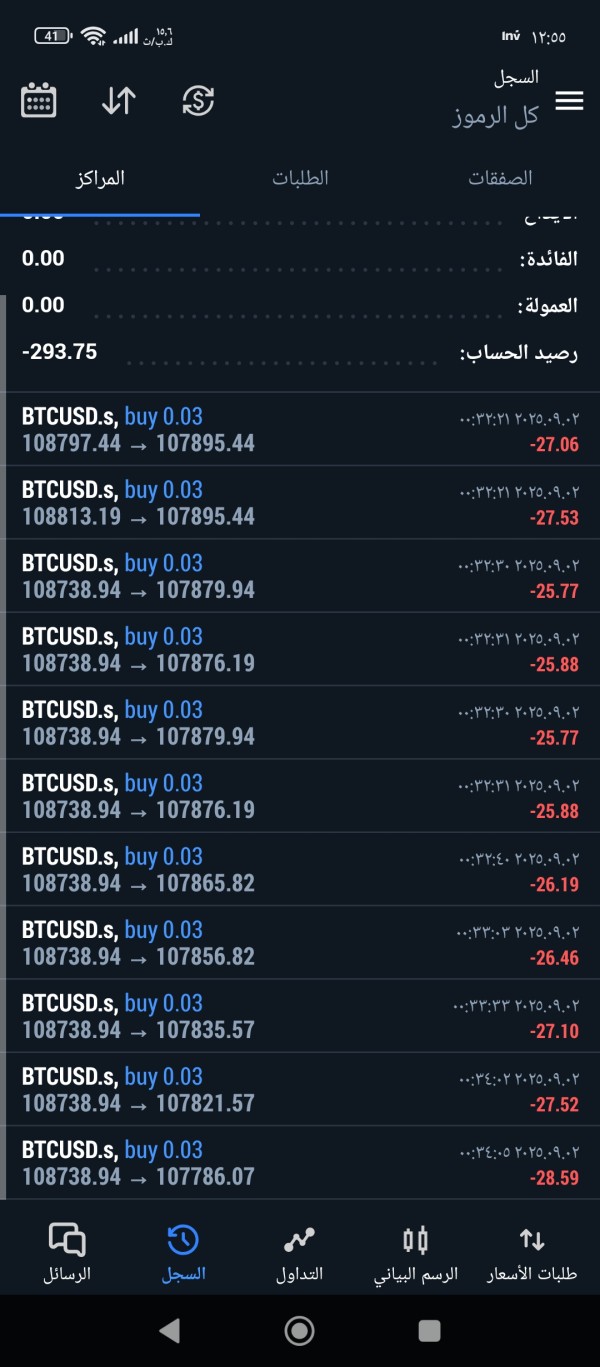The height and width of the screenshot is (1367, 600).
Task: Open the كل الرموز symbol filter
Action: [x=495, y=116]
